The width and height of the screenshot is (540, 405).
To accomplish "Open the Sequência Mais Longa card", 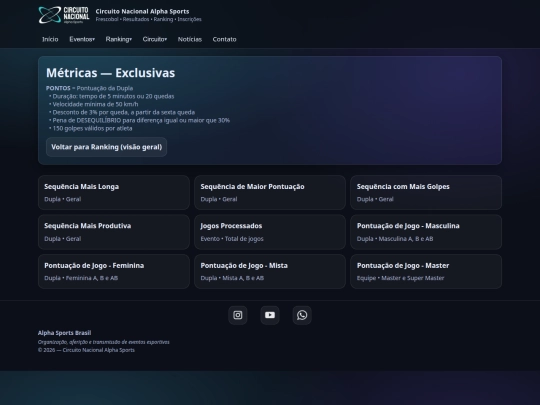I will pyautogui.click(x=114, y=193).
